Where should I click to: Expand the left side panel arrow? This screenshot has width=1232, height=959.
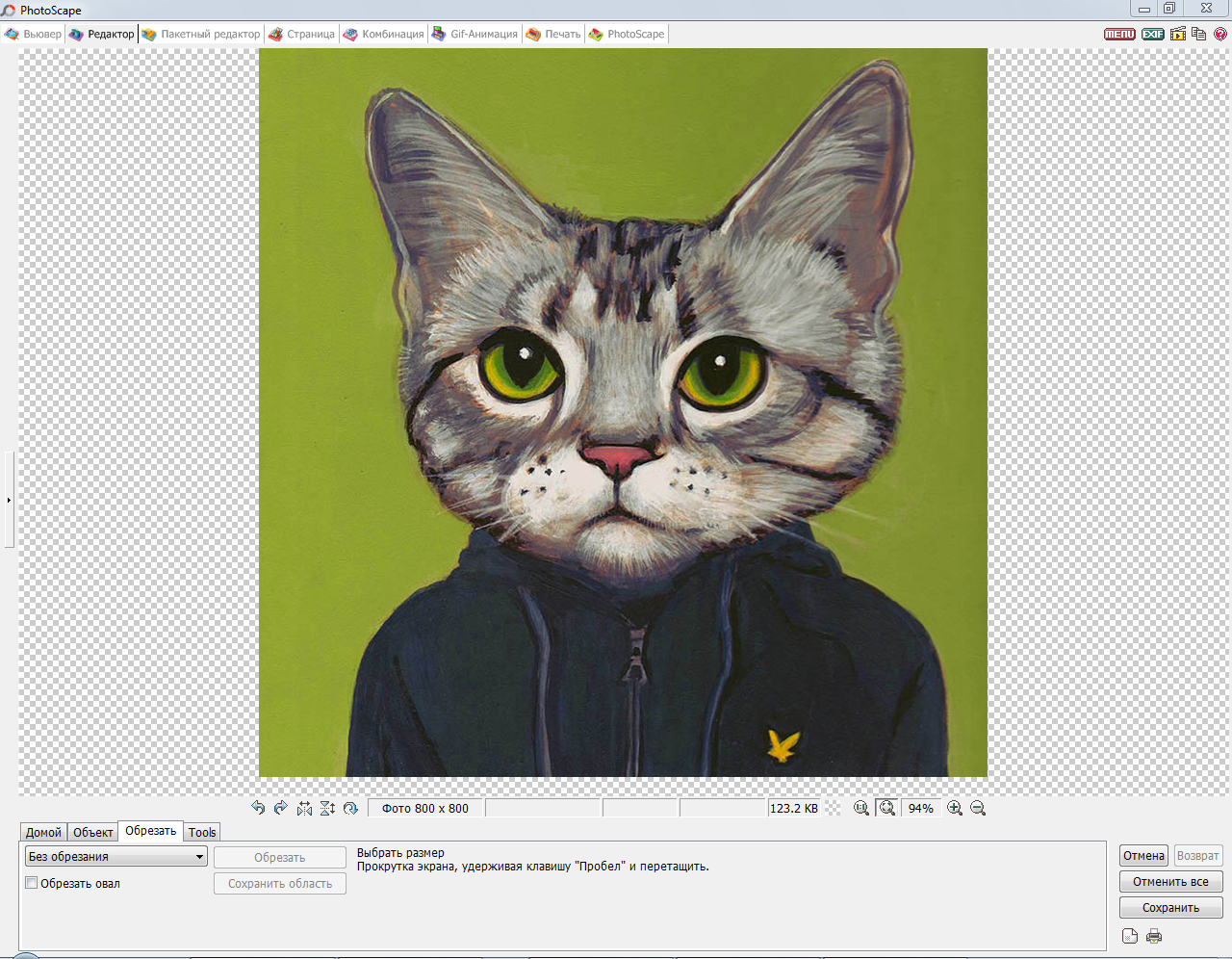[x=9, y=500]
